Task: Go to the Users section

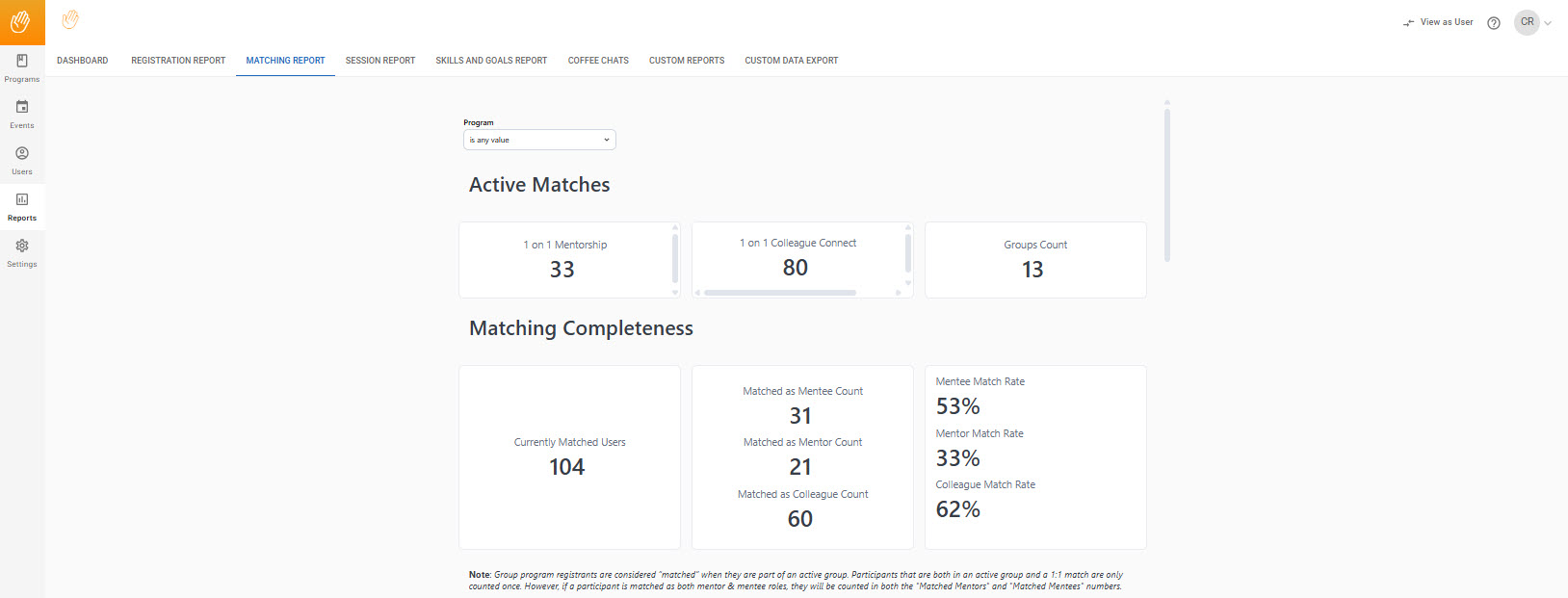Action: point(22,161)
